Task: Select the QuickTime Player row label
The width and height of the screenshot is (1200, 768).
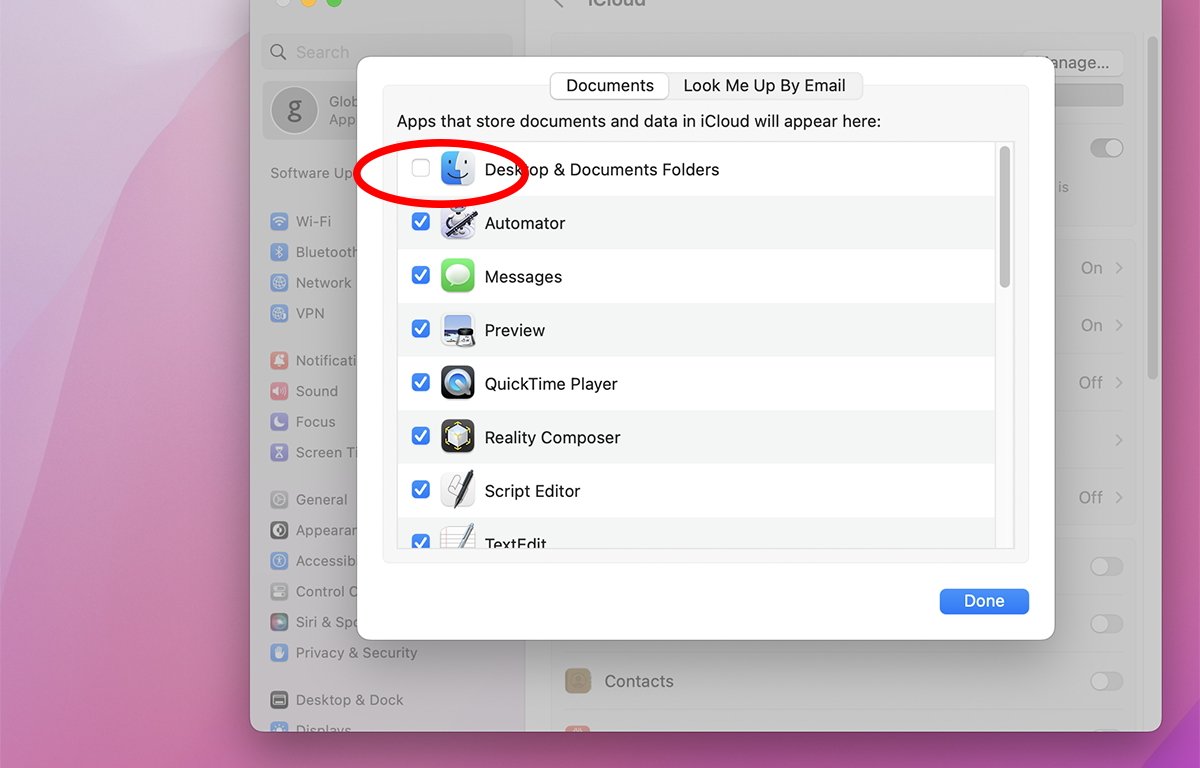Action: [551, 384]
